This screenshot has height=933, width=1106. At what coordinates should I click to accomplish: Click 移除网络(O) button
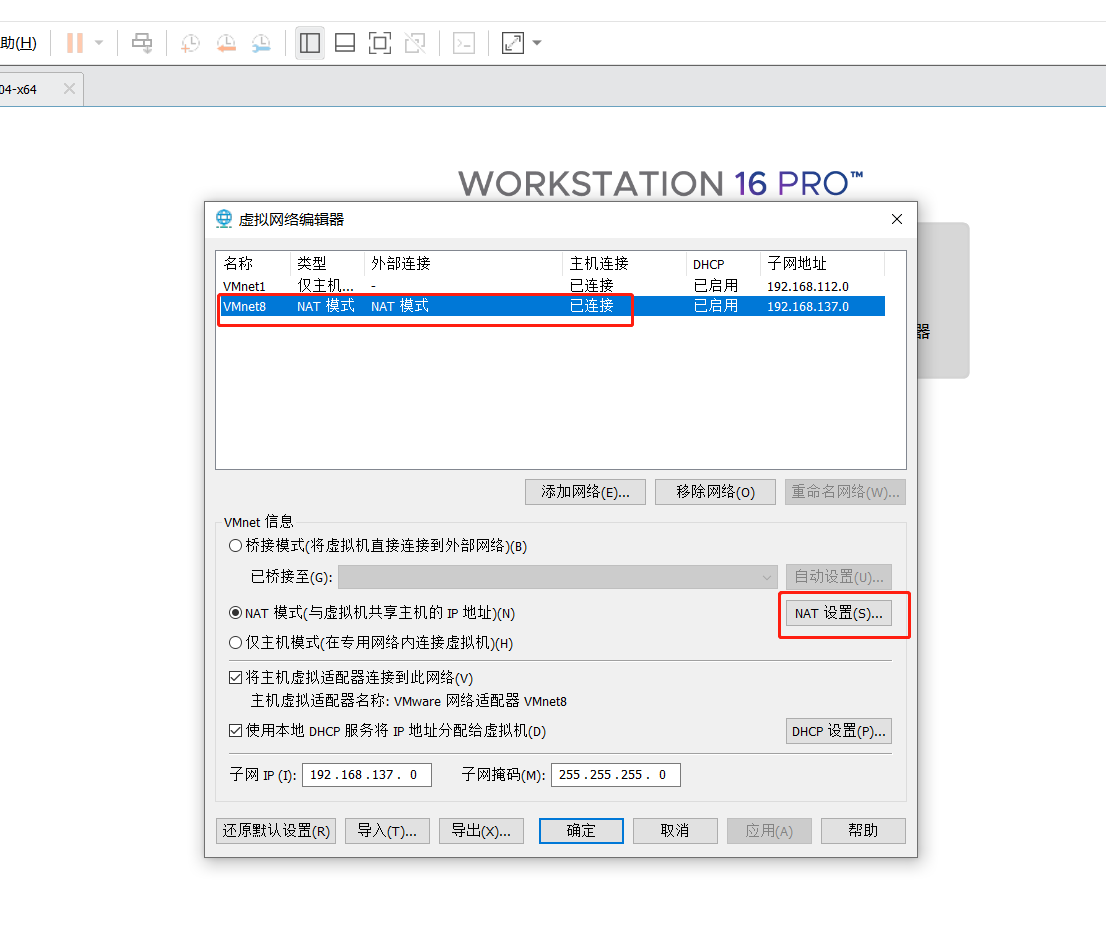(715, 492)
